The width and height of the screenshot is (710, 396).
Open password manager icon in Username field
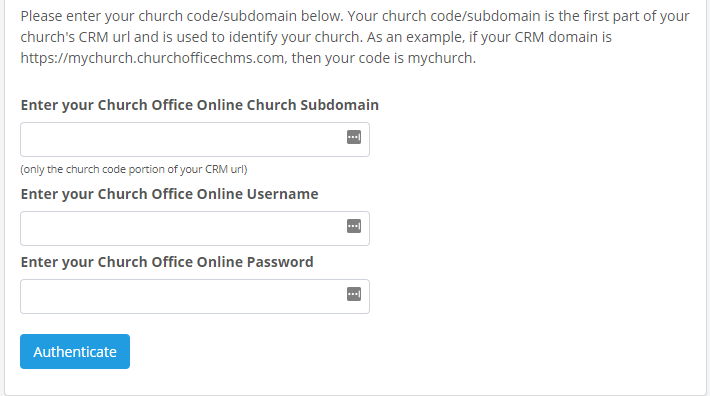pyautogui.click(x=354, y=226)
